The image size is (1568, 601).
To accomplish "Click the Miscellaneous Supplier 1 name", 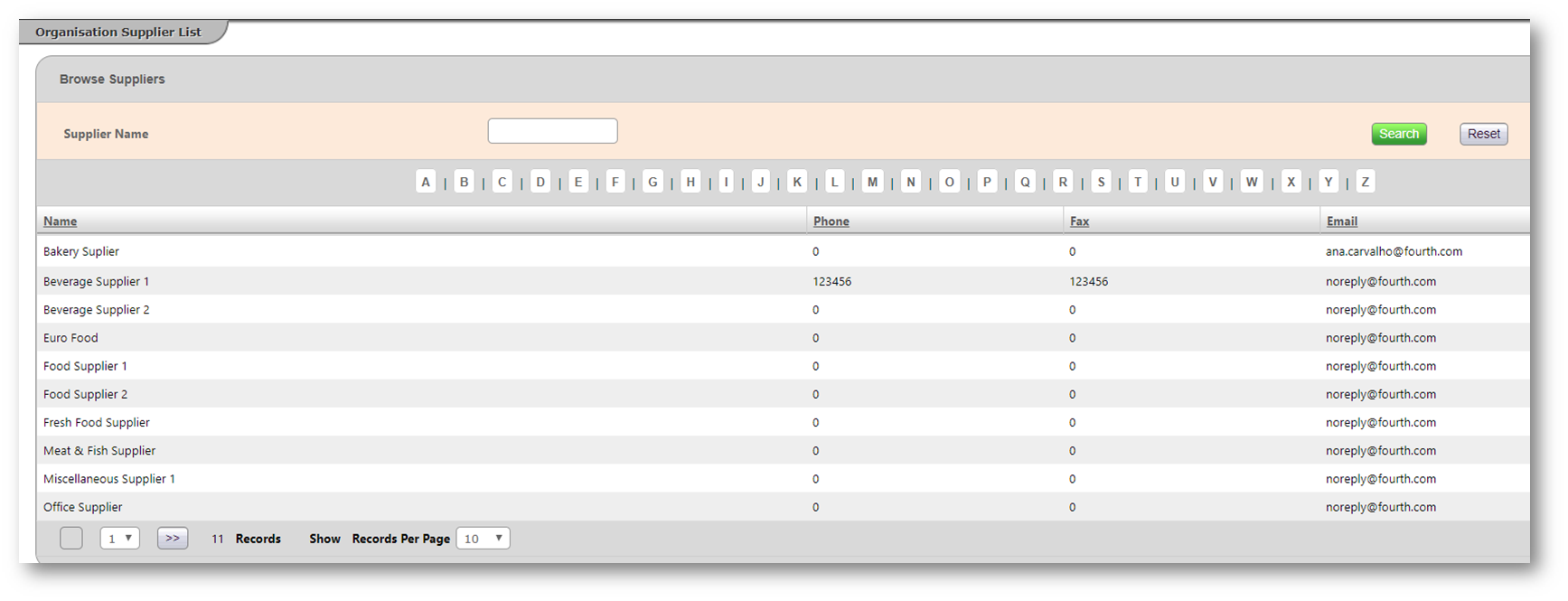I will point(109,479).
